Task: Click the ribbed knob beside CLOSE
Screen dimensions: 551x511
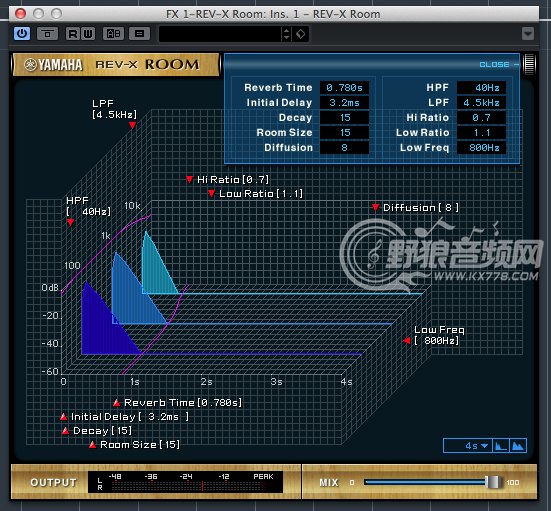Action: [529, 64]
